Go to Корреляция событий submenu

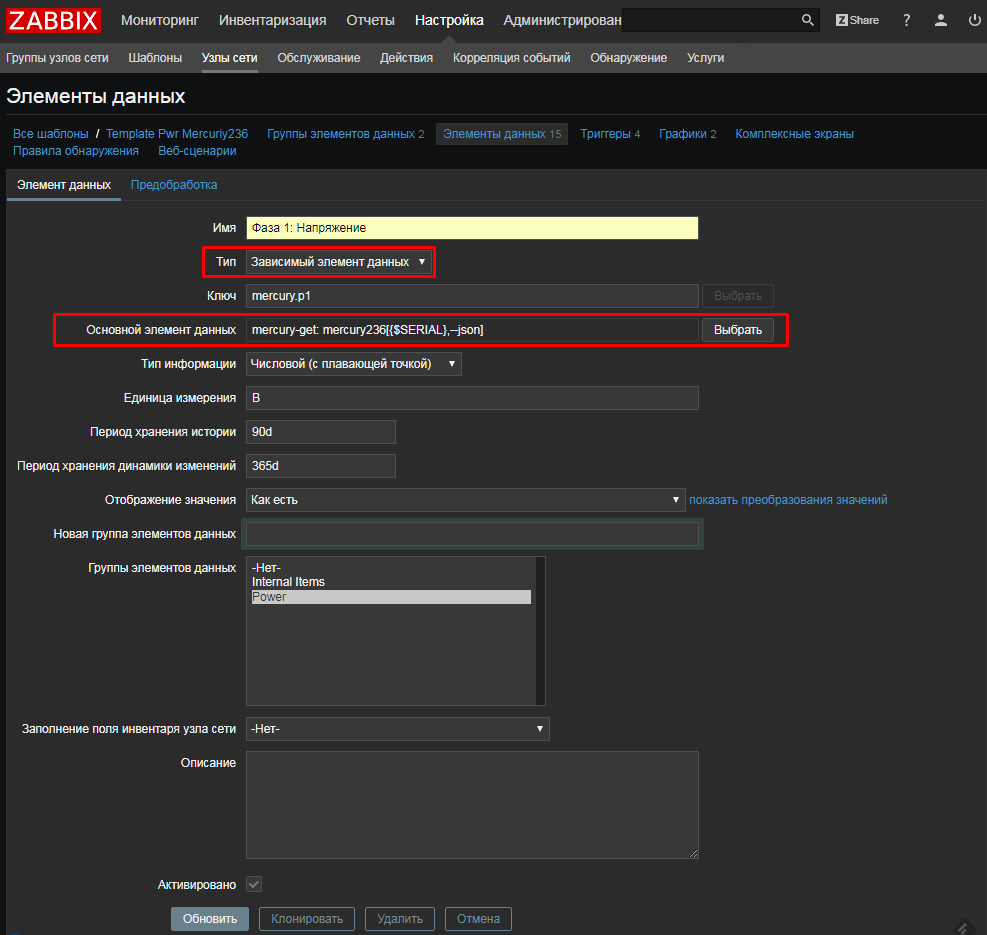coord(511,58)
